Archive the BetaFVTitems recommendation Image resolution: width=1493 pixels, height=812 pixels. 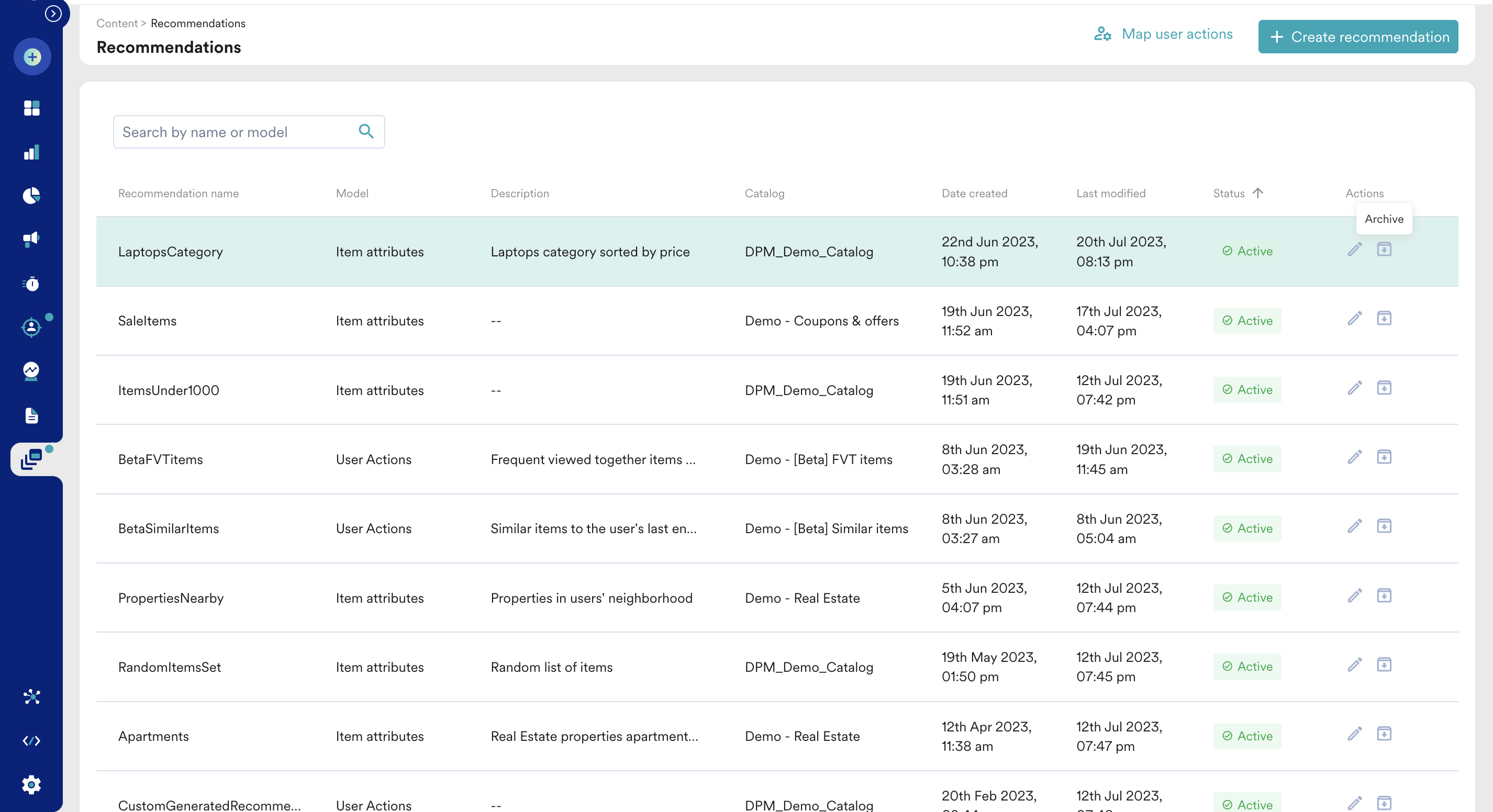(1384, 457)
